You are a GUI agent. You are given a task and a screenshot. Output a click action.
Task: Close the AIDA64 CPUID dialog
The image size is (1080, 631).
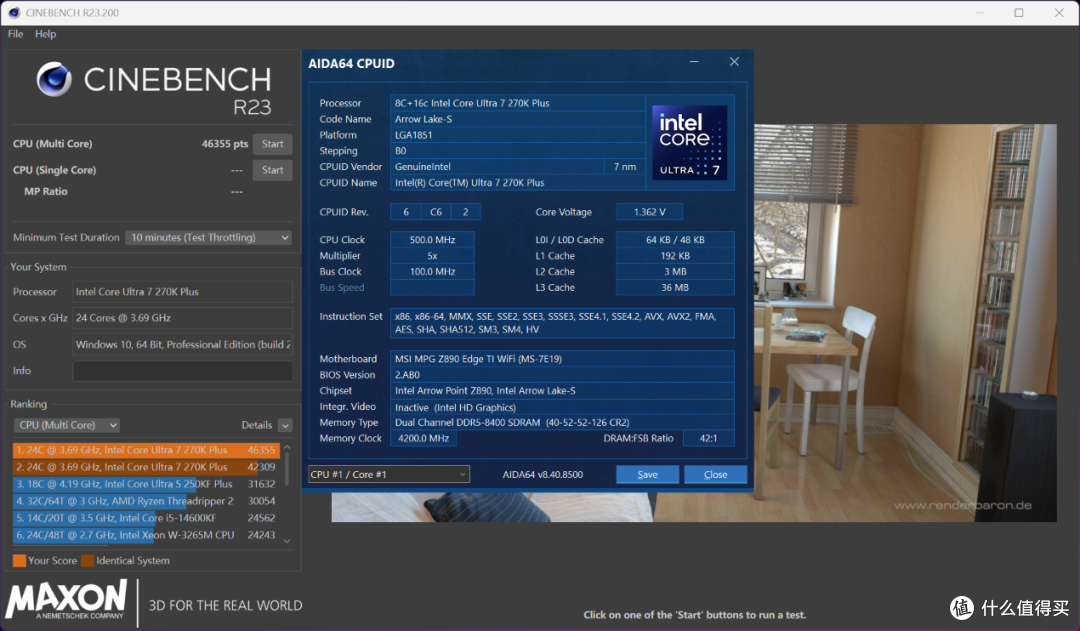[734, 62]
